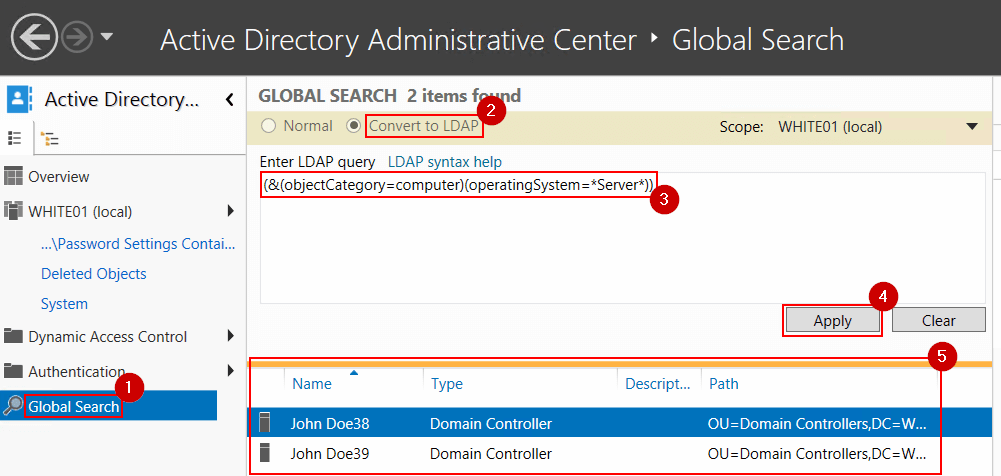Click the path cell of John Doe39
Screen dimensions: 1001x476
pyautogui.click(x=817, y=454)
